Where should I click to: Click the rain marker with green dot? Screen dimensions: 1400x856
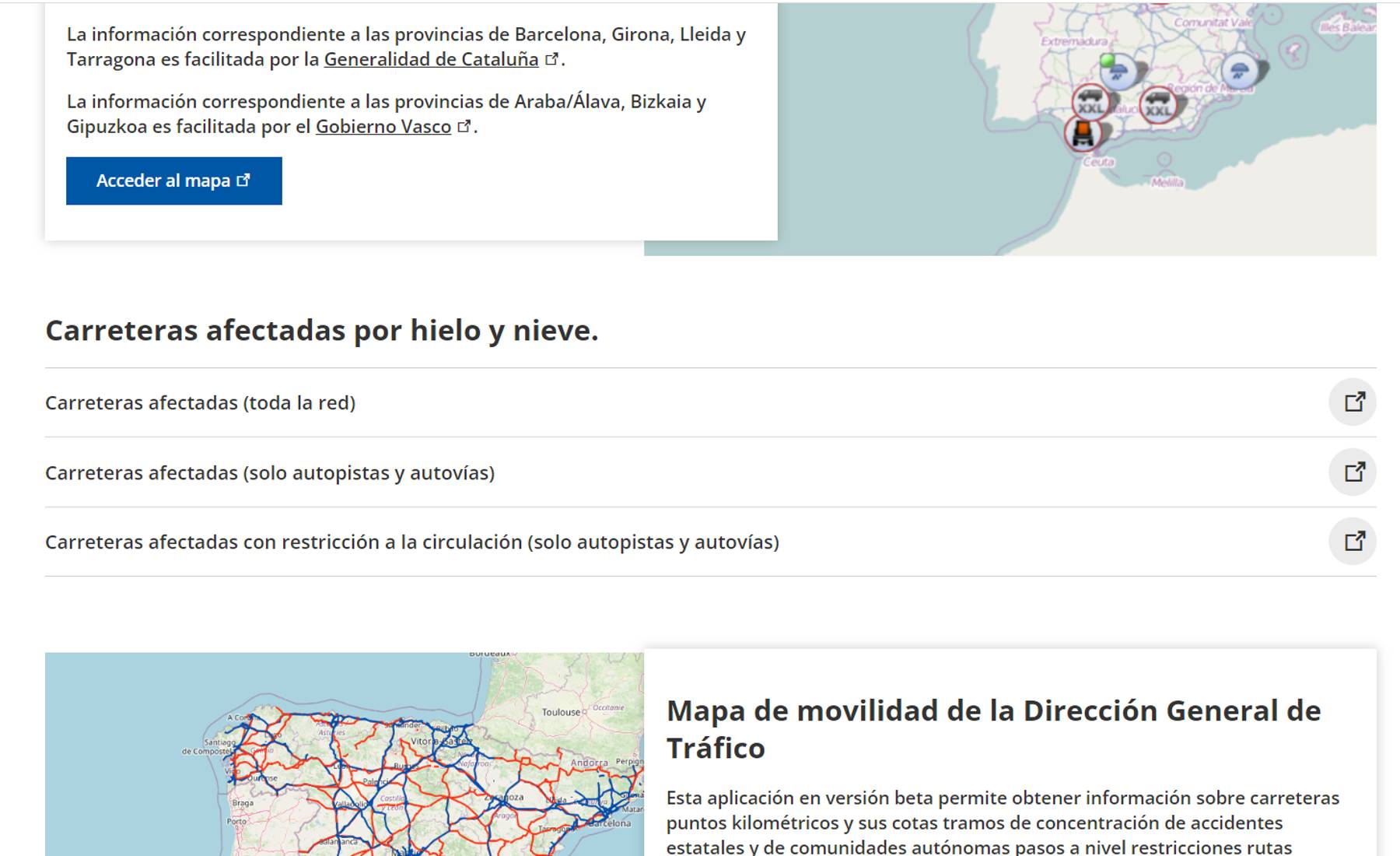[1118, 72]
